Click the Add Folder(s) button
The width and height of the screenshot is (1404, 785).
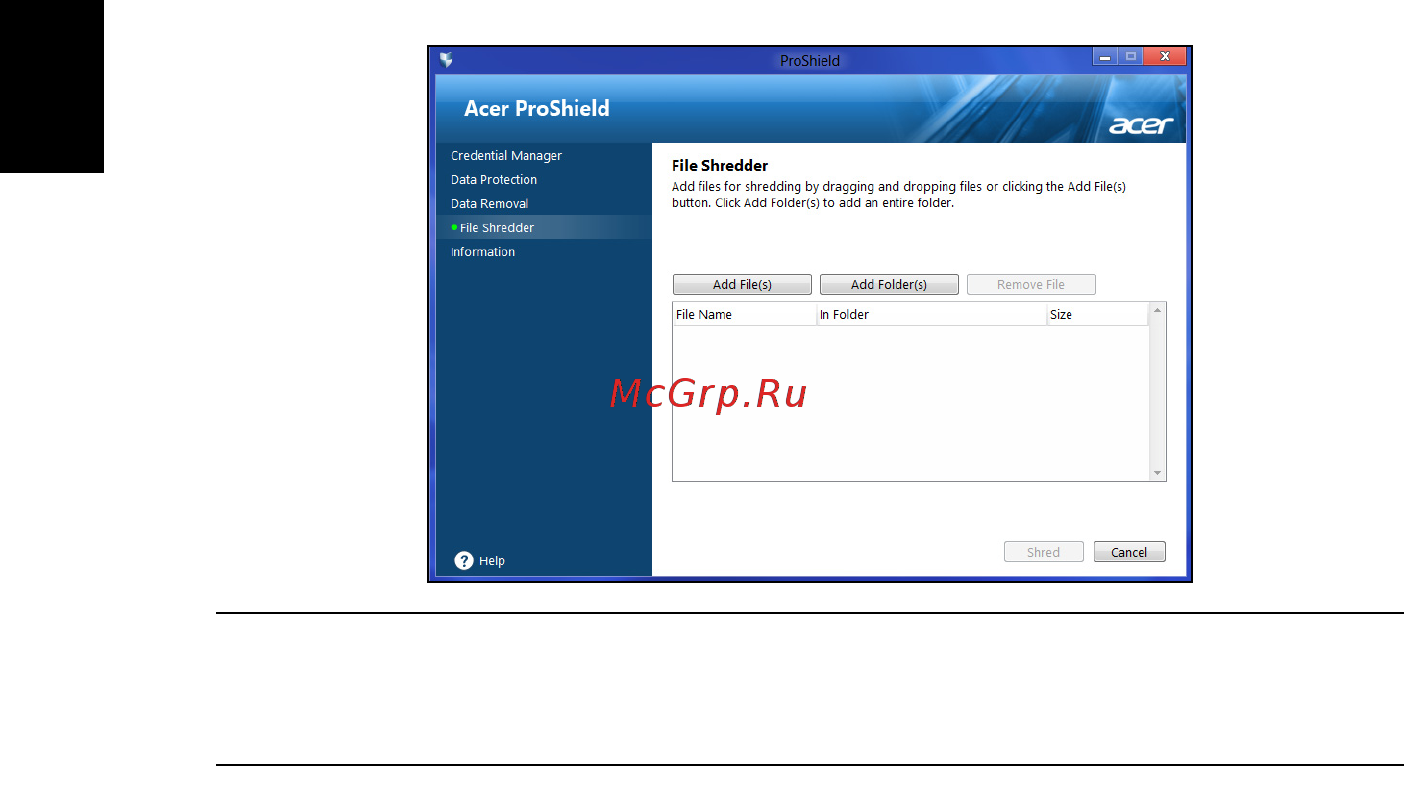889,285
